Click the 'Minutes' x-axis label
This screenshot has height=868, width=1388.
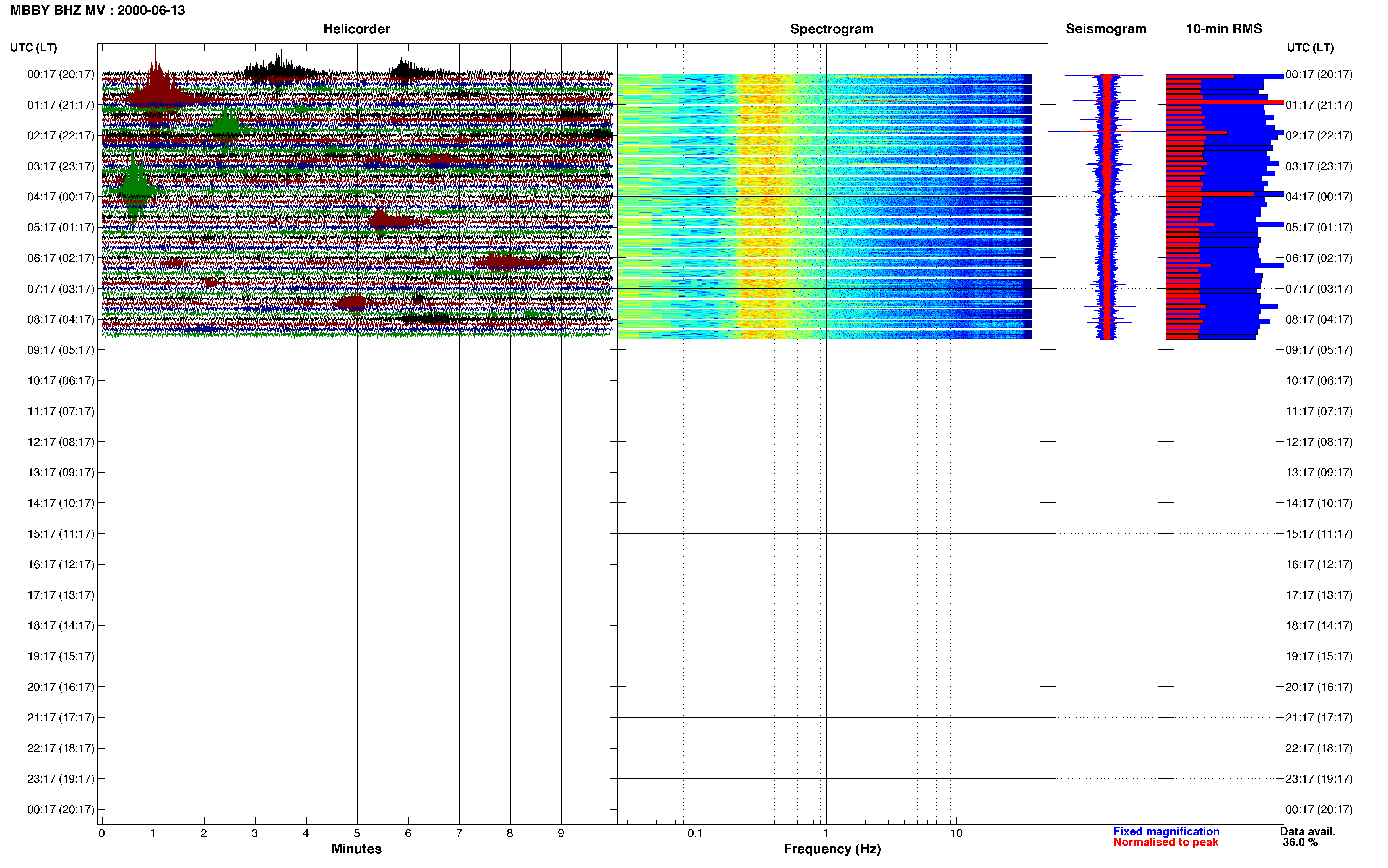pyautogui.click(x=356, y=848)
